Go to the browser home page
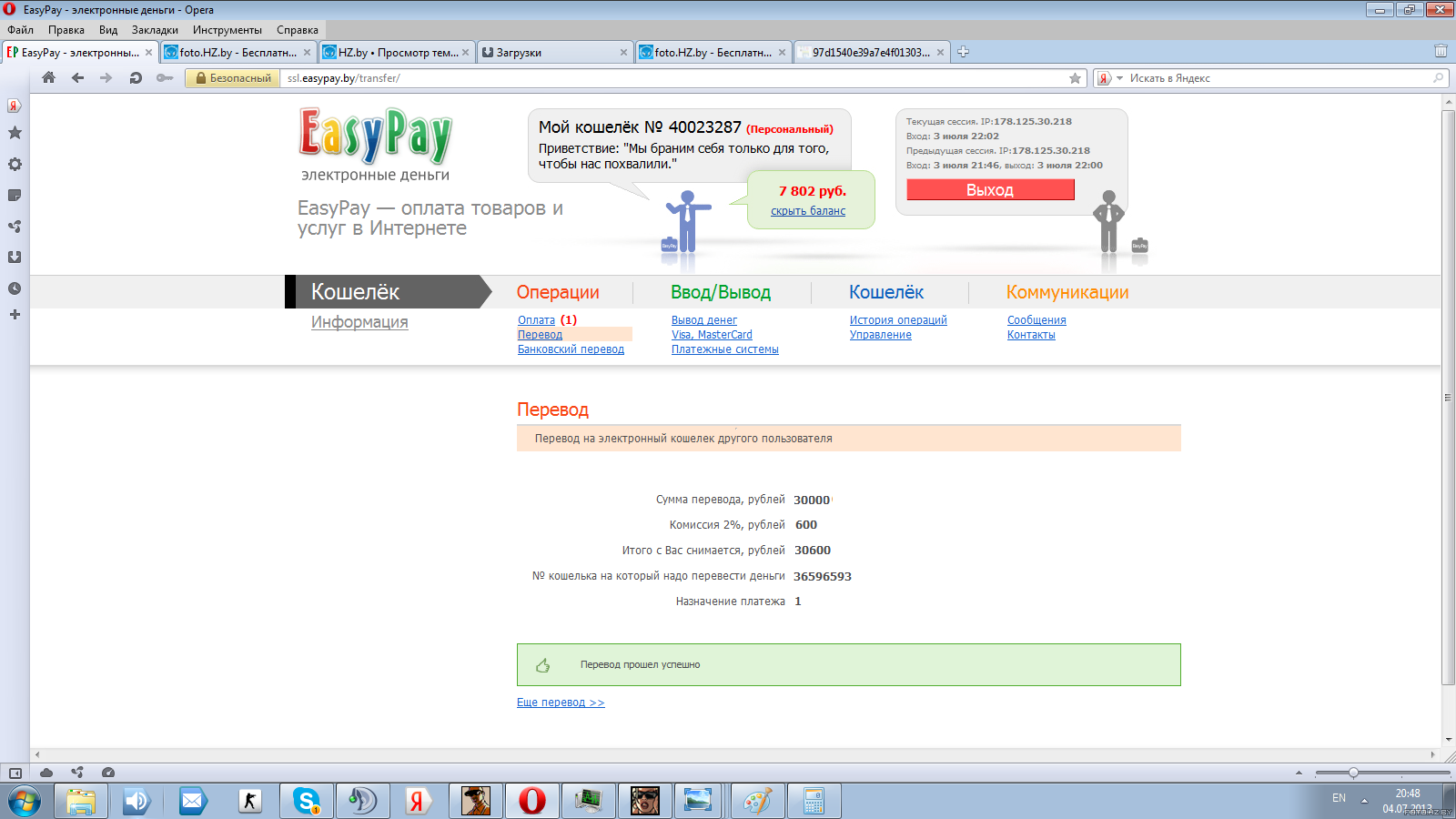 click(49, 78)
